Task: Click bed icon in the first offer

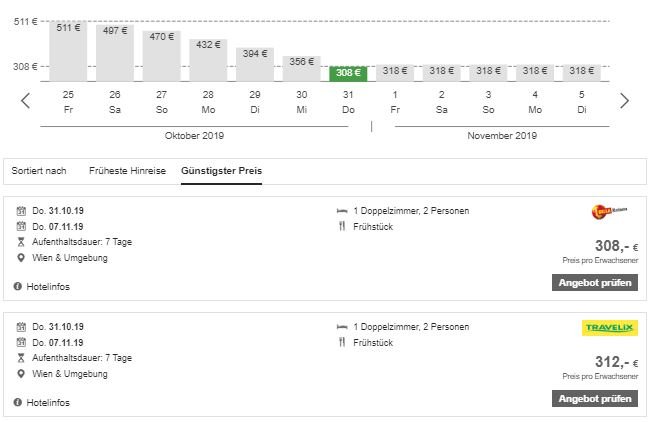Action: pyautogui.click(x=342, y=211)
